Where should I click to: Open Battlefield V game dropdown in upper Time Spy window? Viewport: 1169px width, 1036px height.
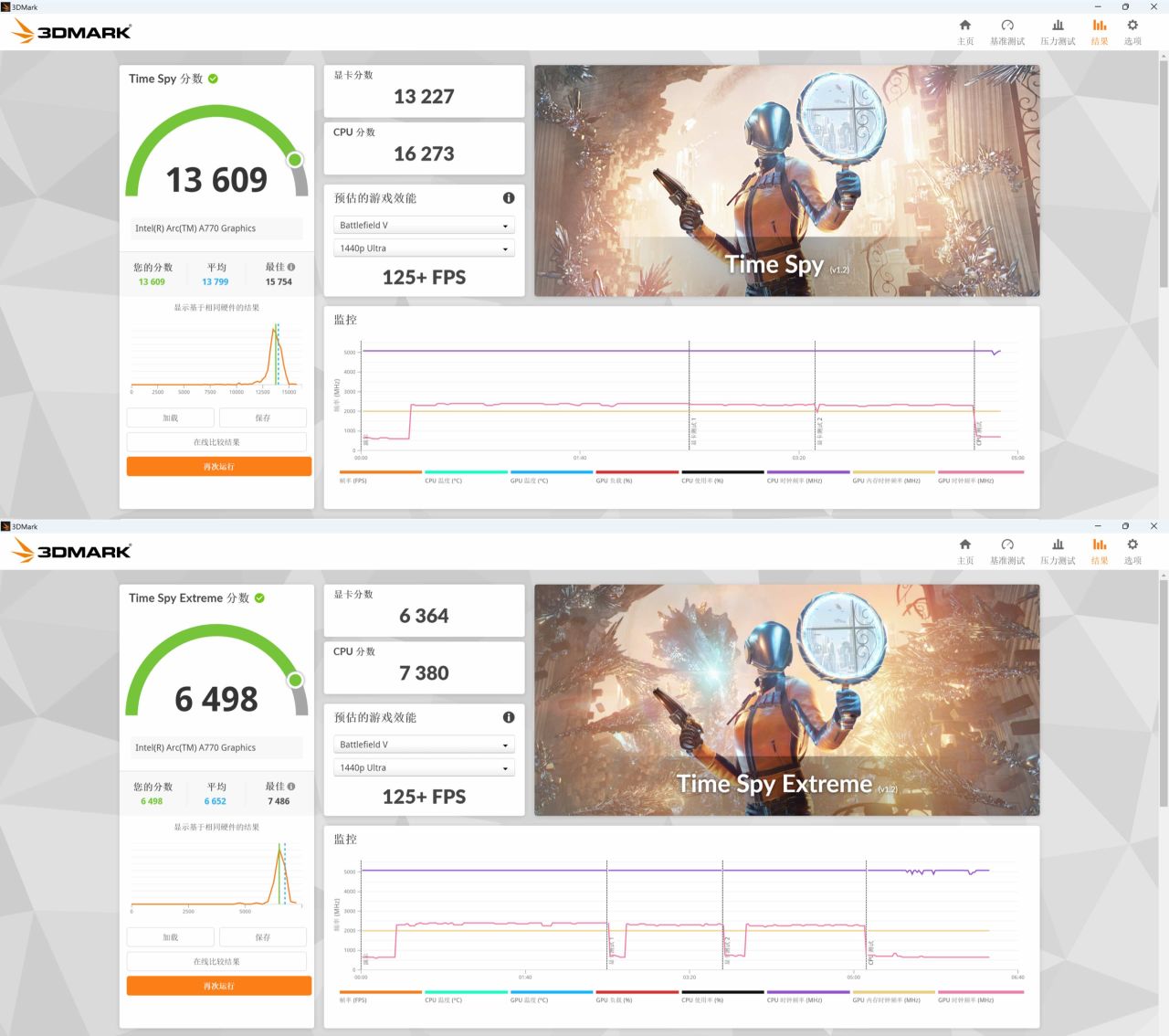click(x=424, y=225)
